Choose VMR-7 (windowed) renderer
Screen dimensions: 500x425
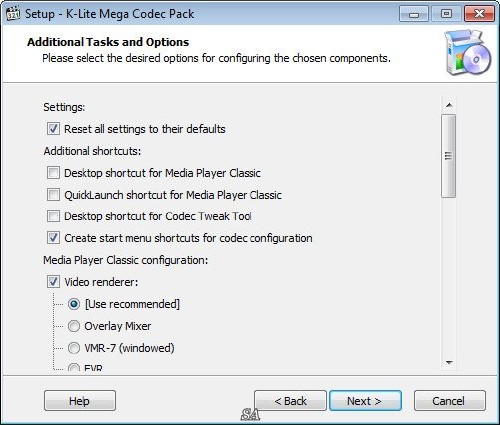tap(74, 348)
